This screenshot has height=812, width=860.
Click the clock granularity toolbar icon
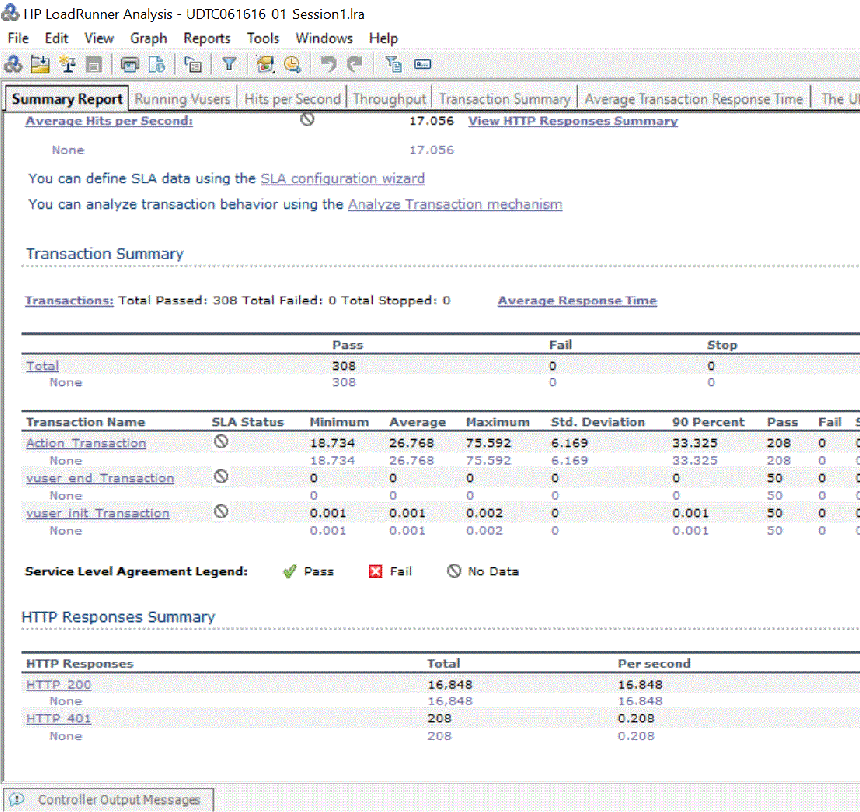click(x=292, y=64)
